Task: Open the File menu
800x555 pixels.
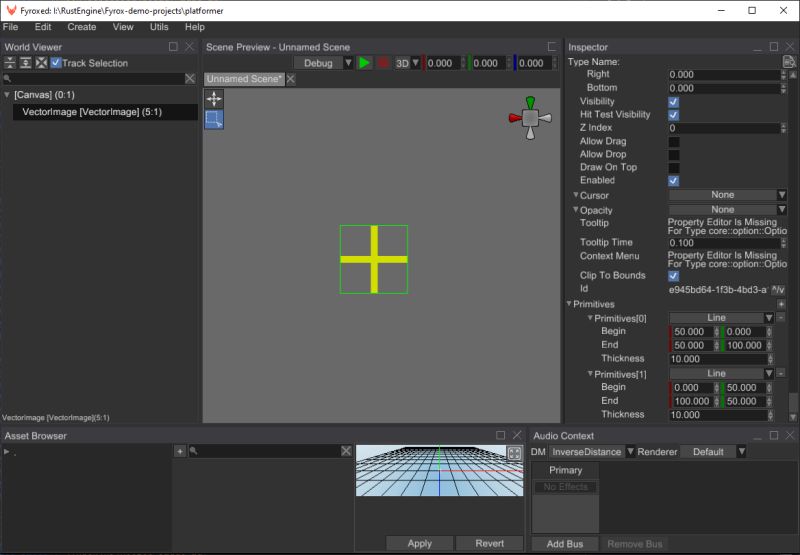Action: click(x=10, y=27)
